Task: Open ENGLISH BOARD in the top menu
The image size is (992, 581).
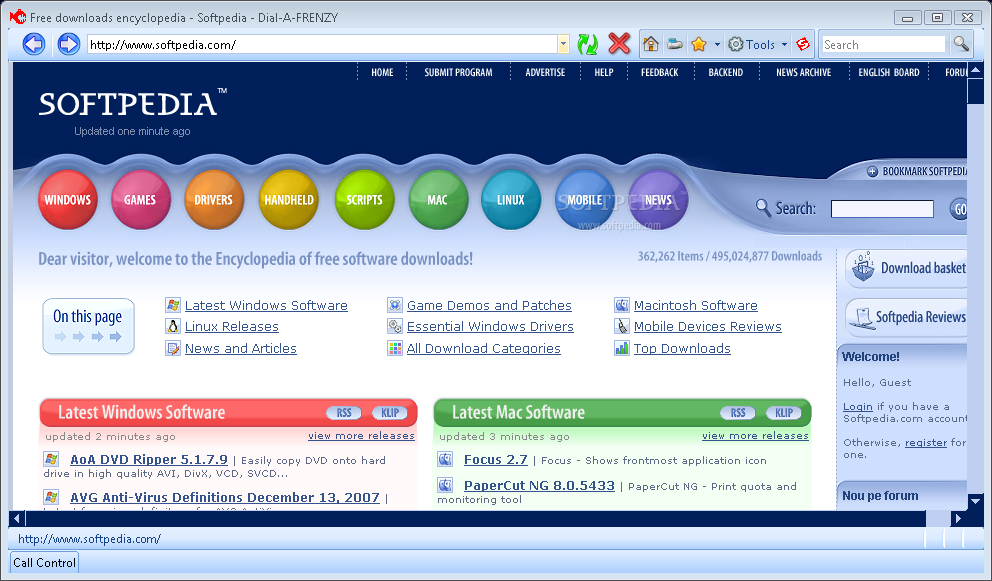Action: coord(888,72)
